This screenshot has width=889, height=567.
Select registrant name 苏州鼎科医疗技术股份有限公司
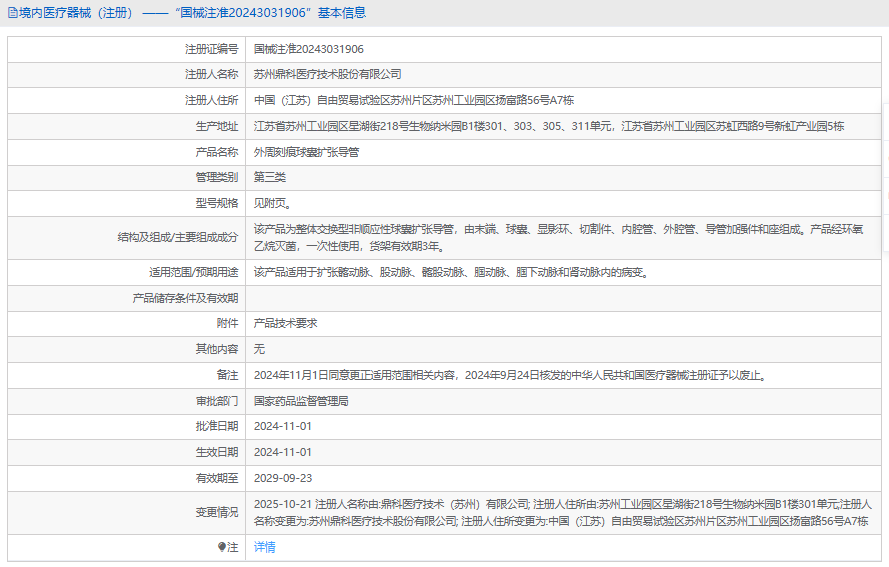[x=327, y=74]
